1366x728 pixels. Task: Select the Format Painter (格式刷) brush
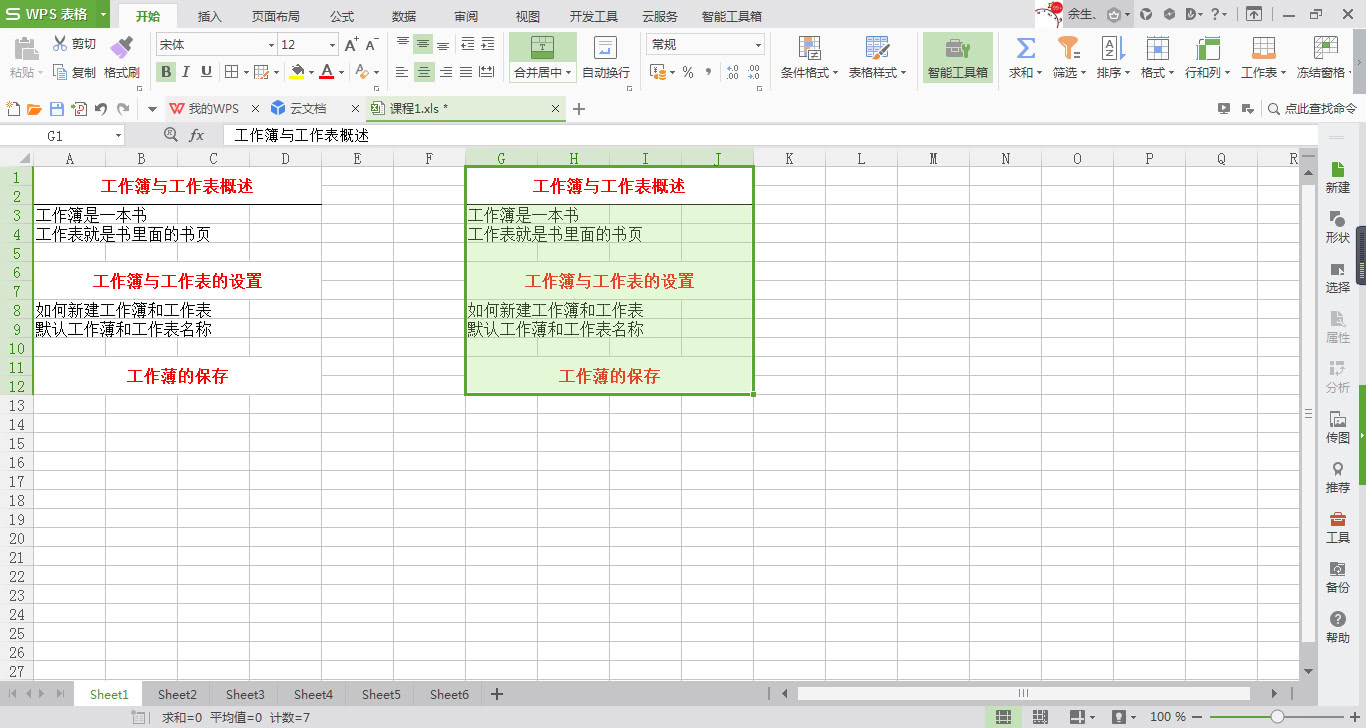click(121, 48)
